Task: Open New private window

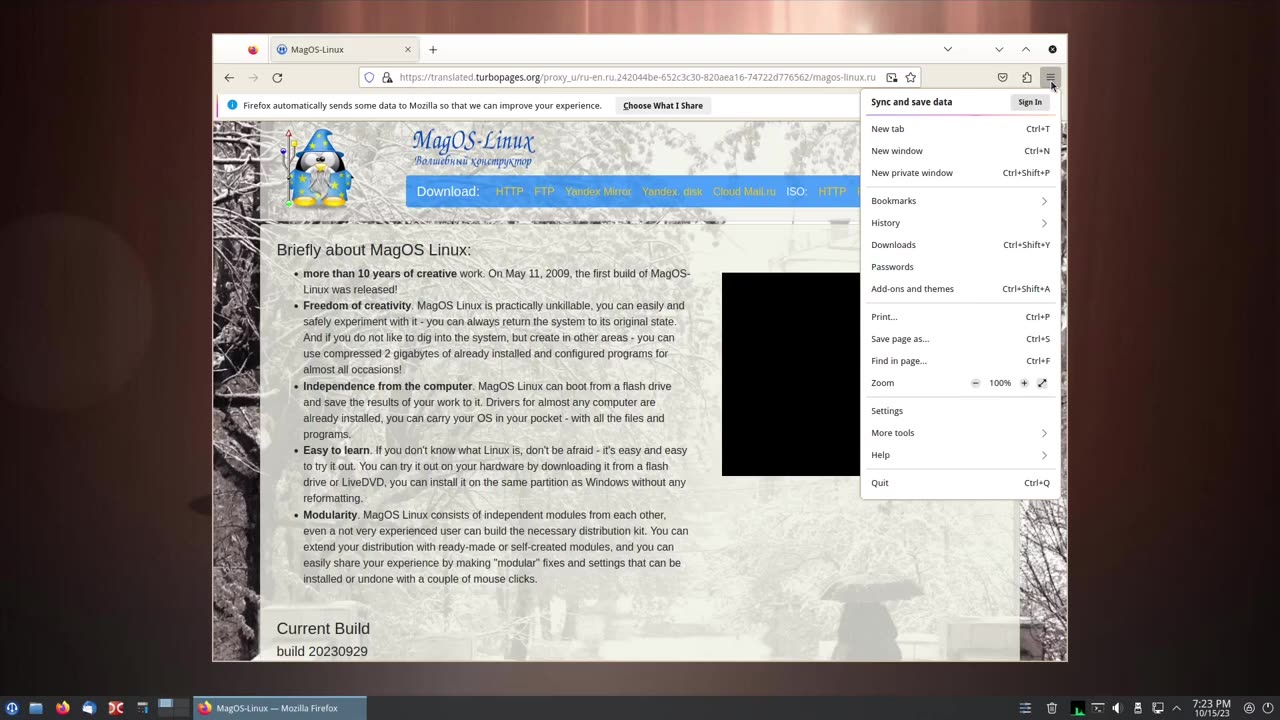Action: (959, 173)
